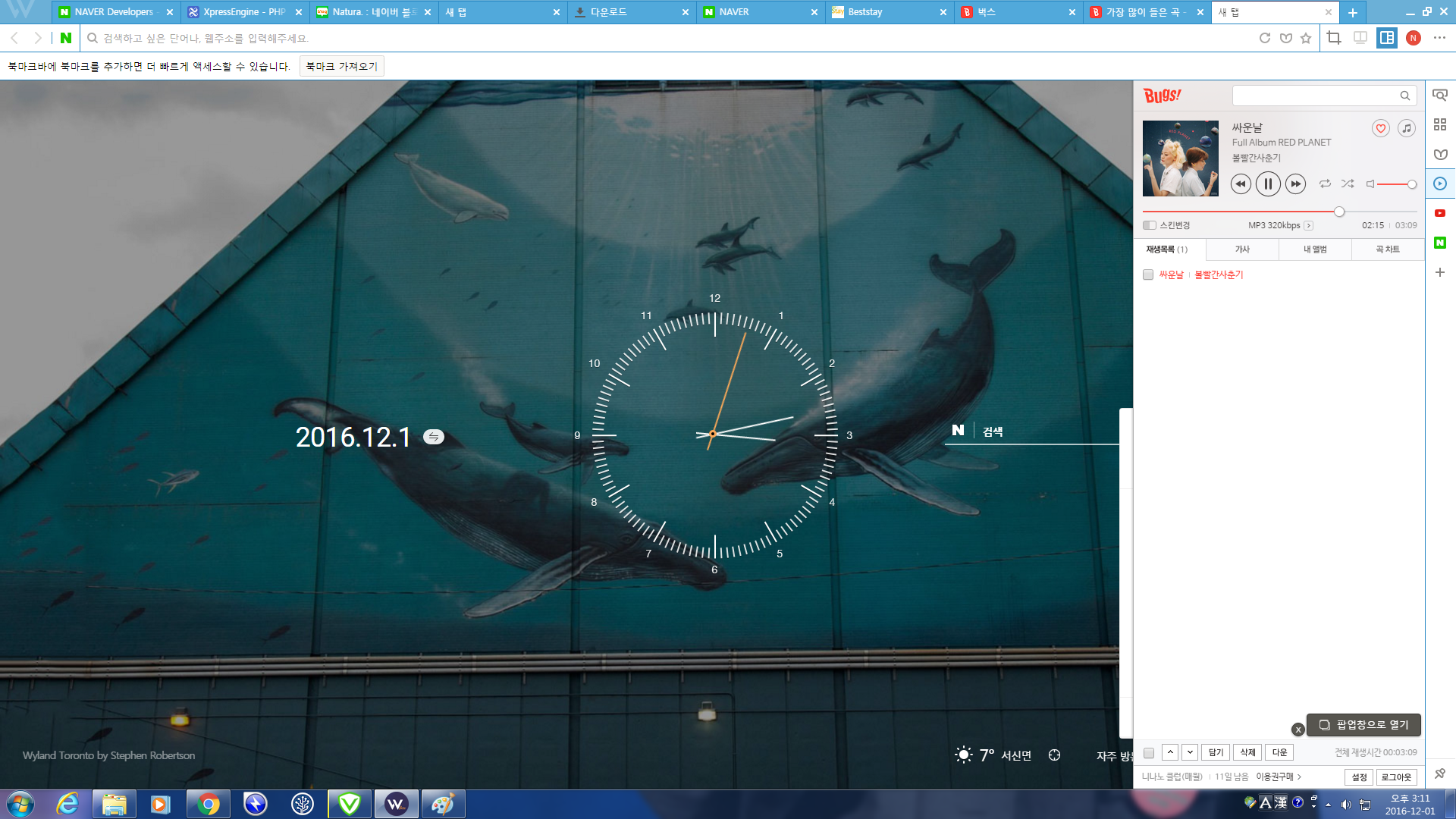The height and width of the screenshot is (819, 1456).
Task: Skip to previous track in Bugs player
Action: point(1241,184)
